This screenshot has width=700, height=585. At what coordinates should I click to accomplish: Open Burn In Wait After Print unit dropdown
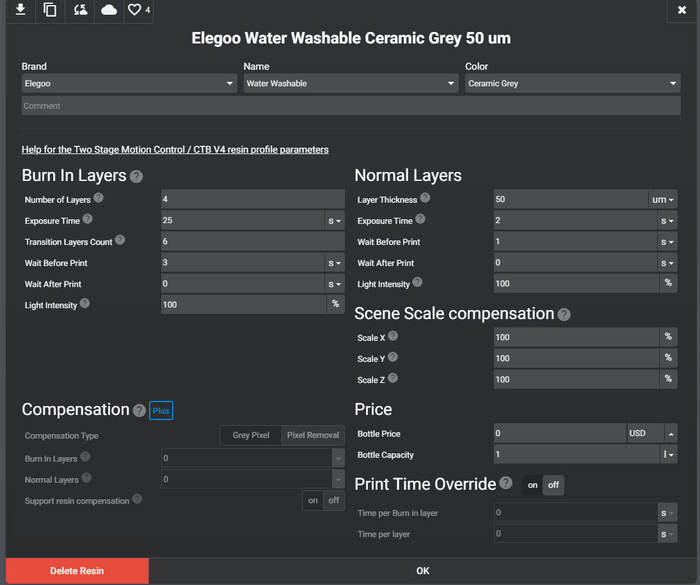334,284
